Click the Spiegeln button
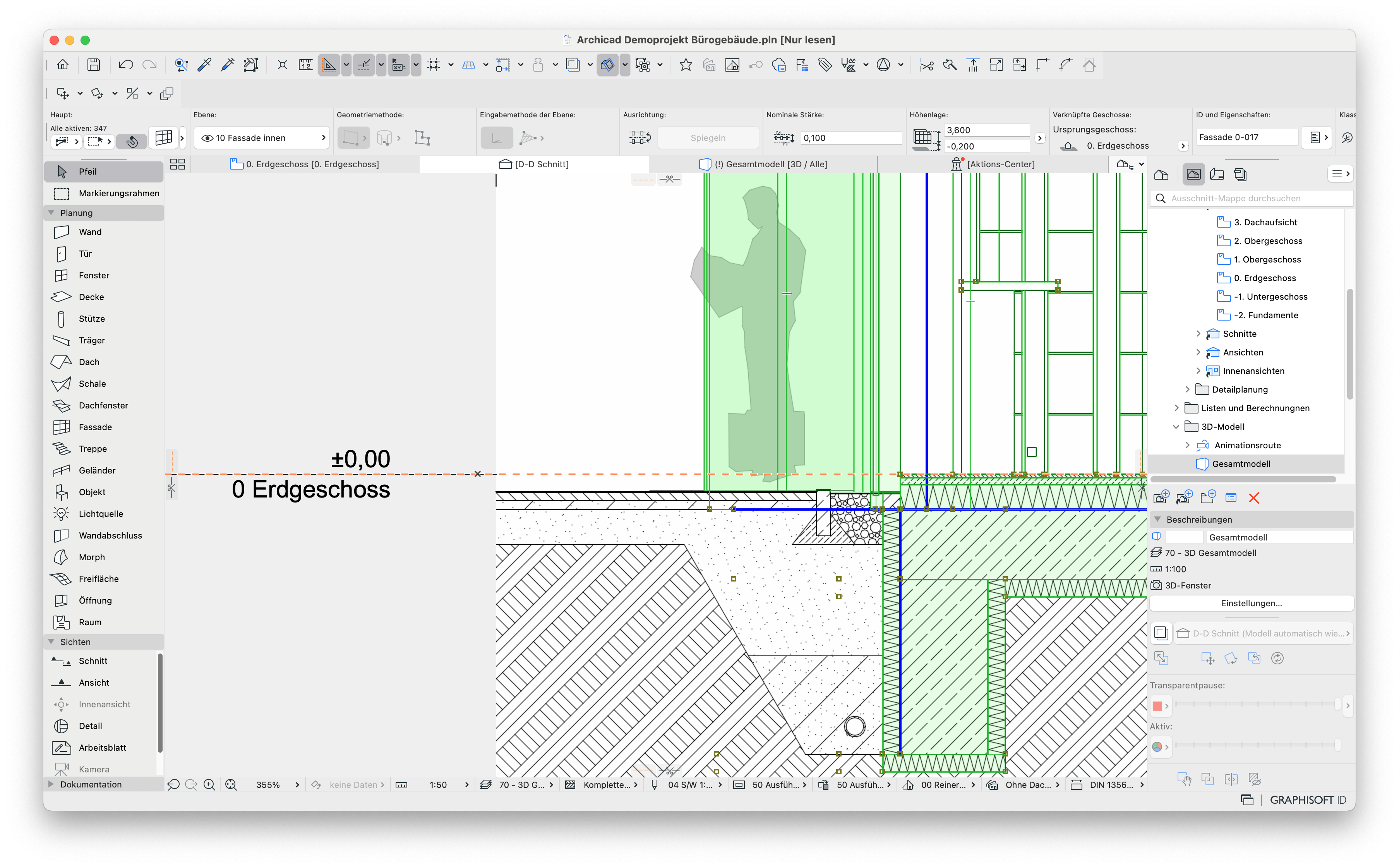This screenshot has height=868, width=1399. click(x=708, y=138)
